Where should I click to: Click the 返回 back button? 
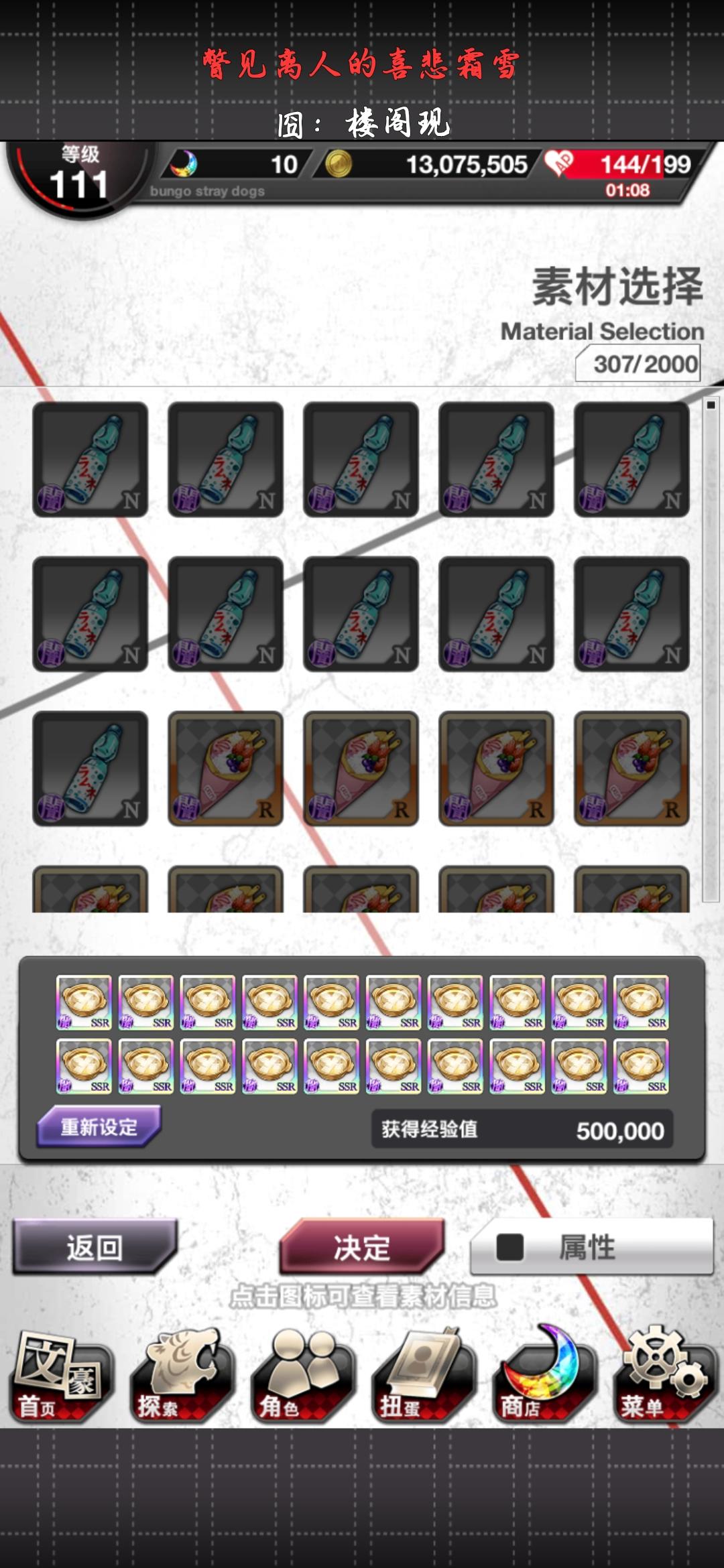(x=95, y=1248)
